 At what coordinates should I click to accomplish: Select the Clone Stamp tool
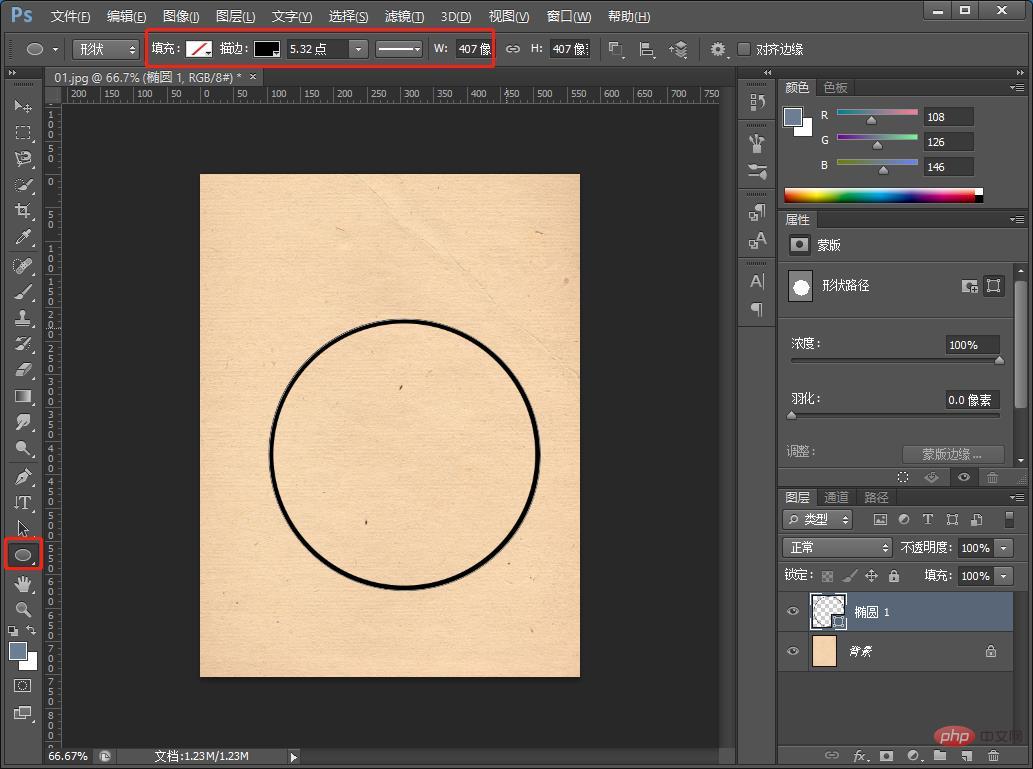[x=23, y=318]
